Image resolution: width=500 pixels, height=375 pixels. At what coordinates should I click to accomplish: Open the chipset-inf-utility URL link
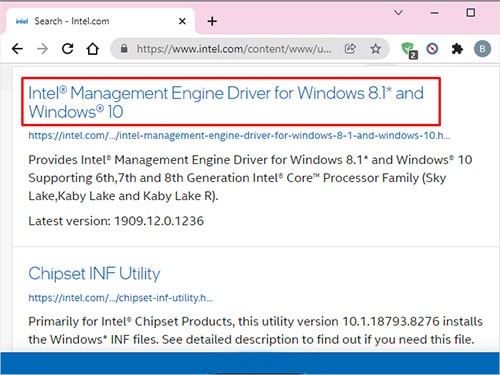tap(120, 298)
